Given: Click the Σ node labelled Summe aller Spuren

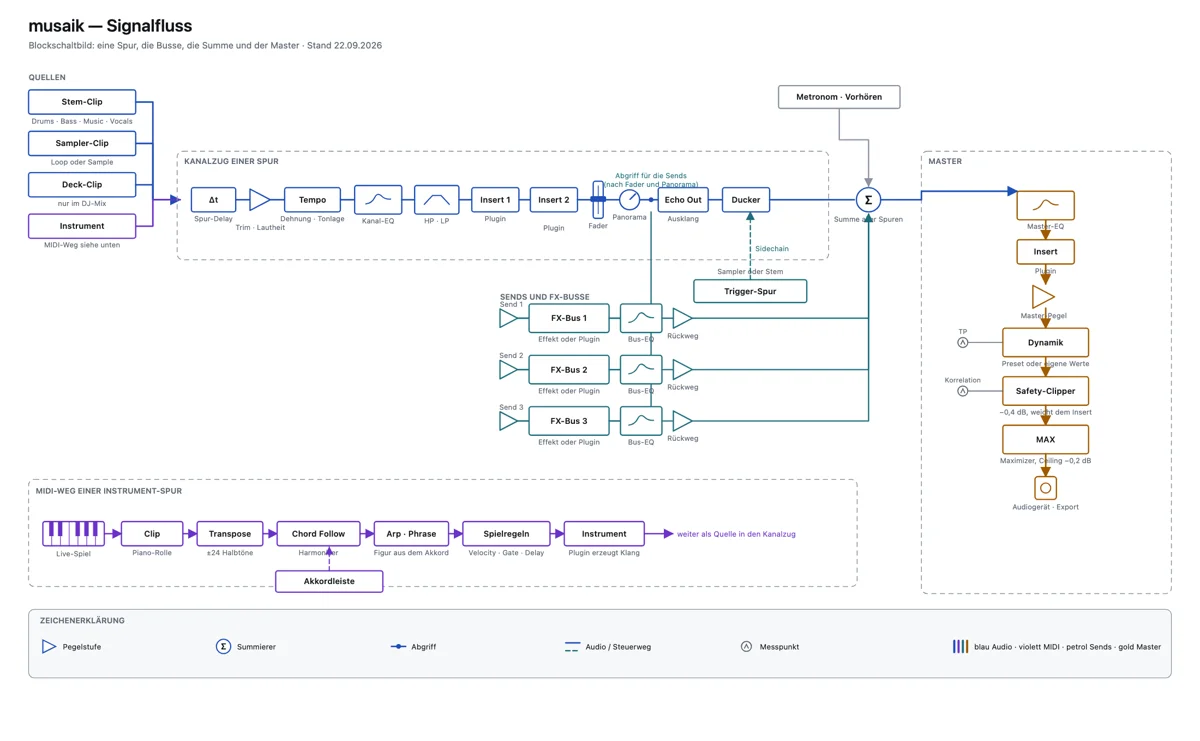Looking at the screenshot, I should (x=868, y=200).
